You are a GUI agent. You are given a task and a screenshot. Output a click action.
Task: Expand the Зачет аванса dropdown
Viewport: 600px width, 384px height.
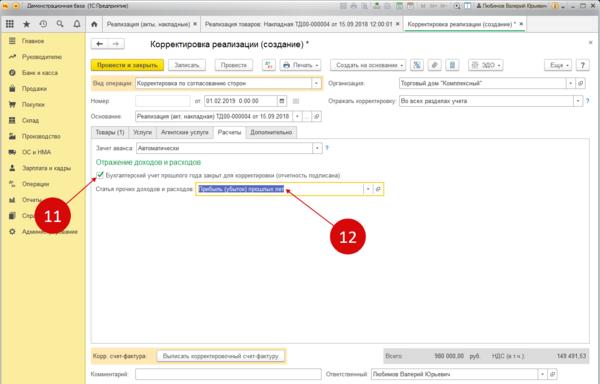317,148
